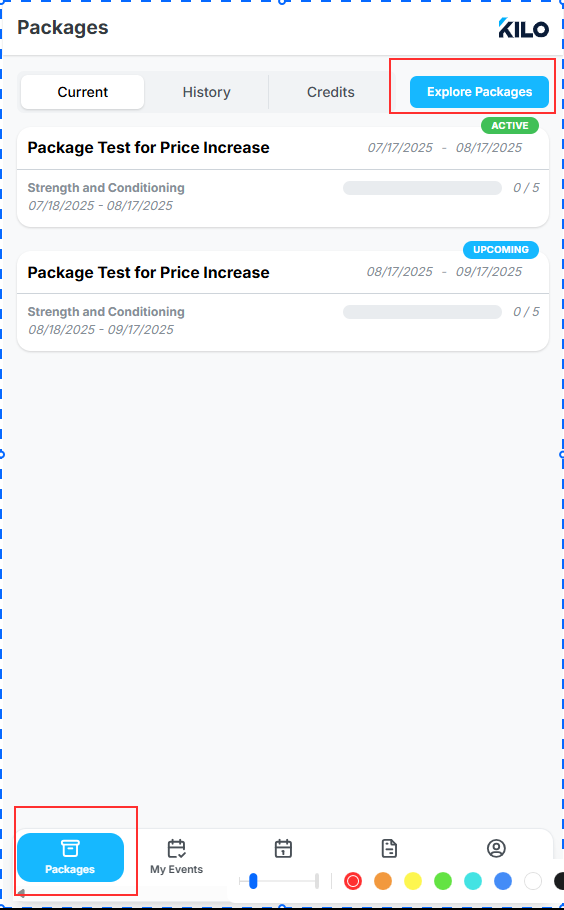Viewport: 564px width, 910px height.
Task: Click the Explore Packages button
Action: click(479, 92)
